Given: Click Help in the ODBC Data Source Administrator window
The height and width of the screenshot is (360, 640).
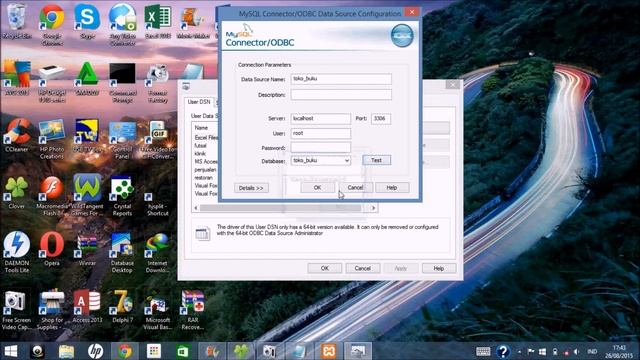Looking at the screenshot, I should click(x=439, y=268).
